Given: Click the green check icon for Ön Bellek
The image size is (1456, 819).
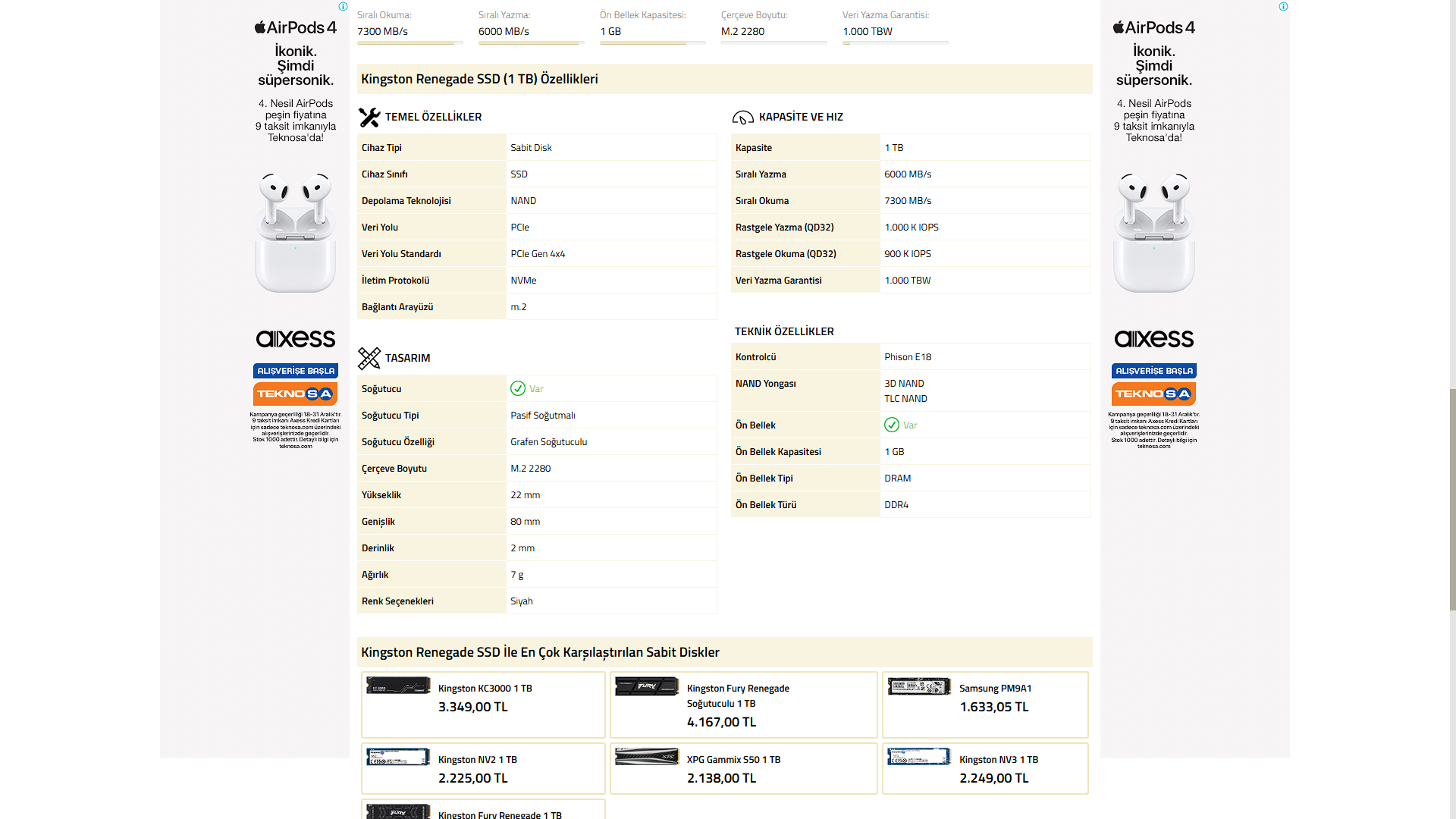Looking at the screenshot, I should click(892, 425).
